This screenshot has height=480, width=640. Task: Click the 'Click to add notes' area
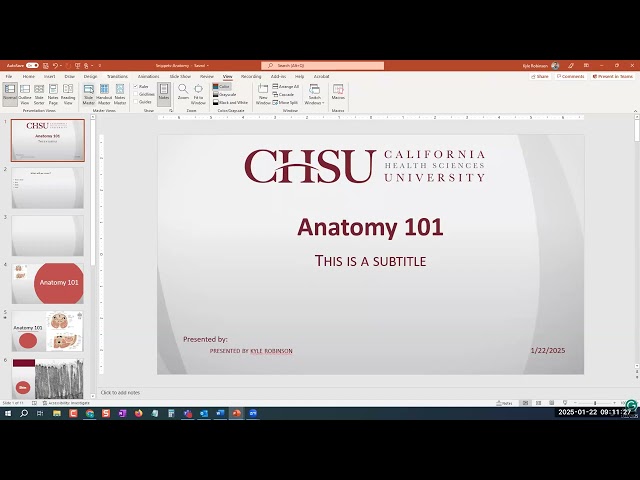120,393
